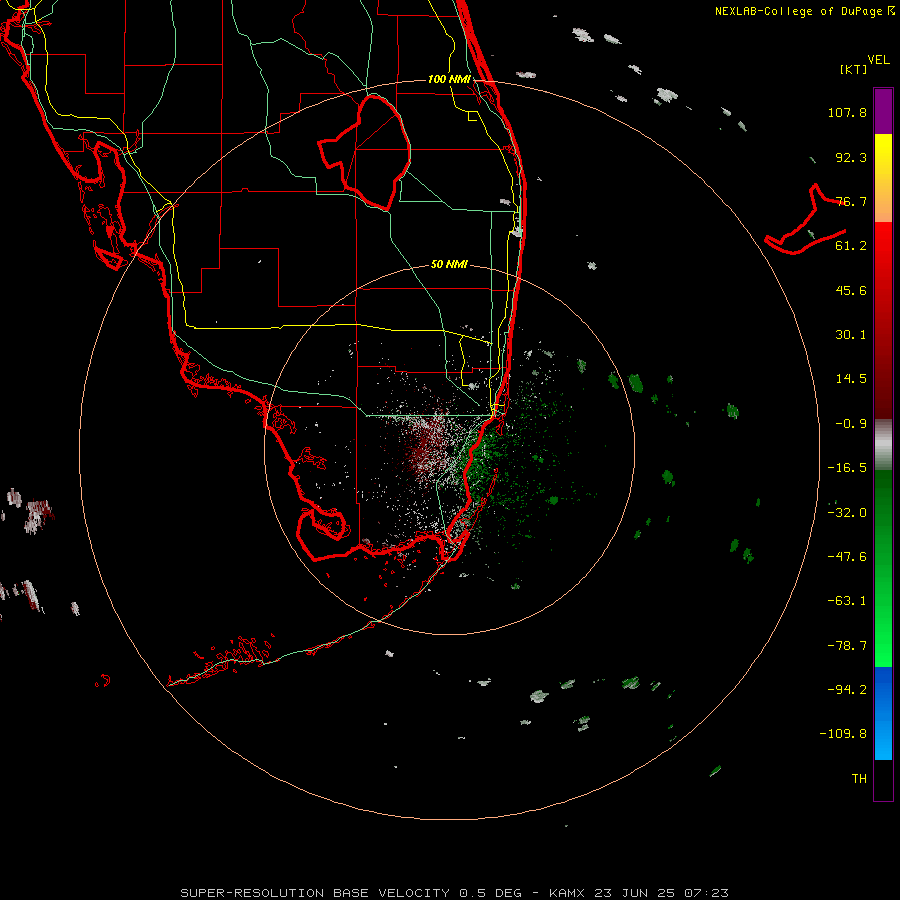Select the 107.8 velocity scale value
The height and width of the screenshot is (900, 900).
point(847,112)
